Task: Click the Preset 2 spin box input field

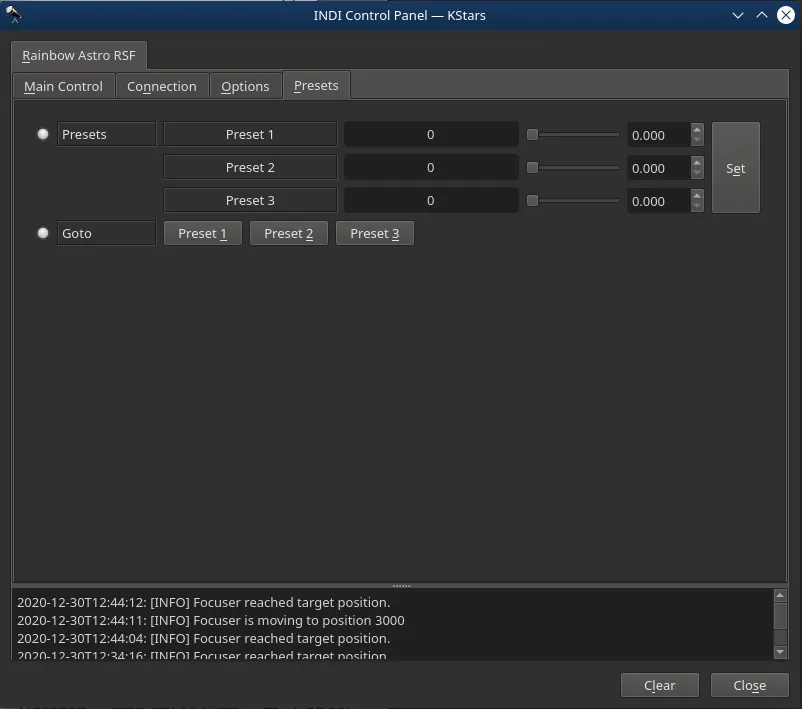Action: pyautogui.click(x=659, y=168)
